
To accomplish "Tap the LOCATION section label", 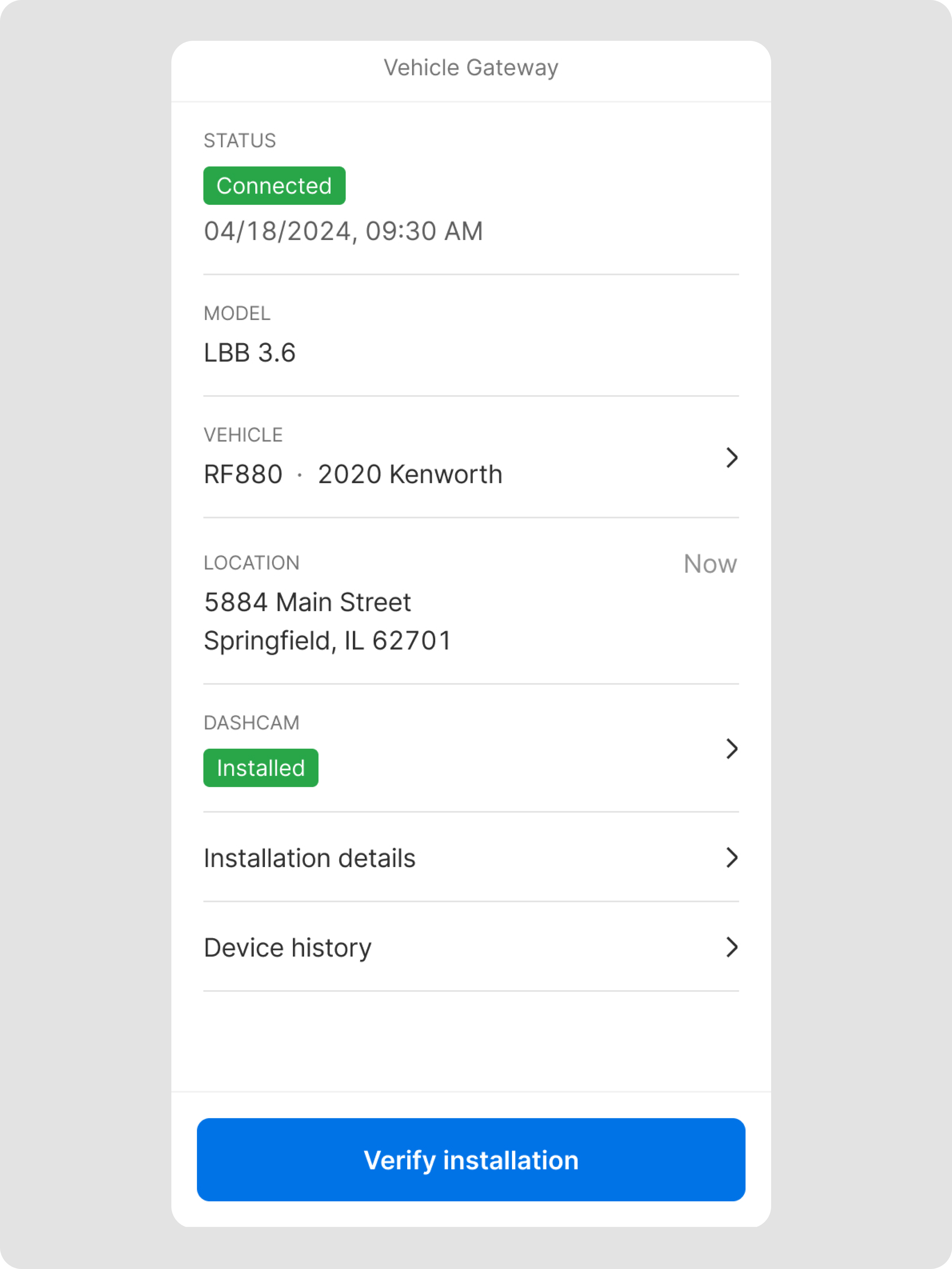I will 251,563.
